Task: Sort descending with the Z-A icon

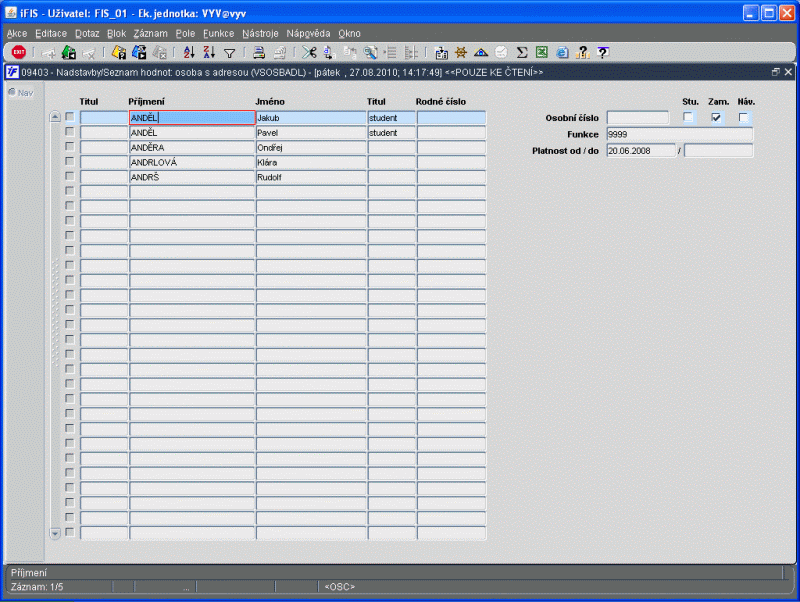Action: [209, 52]
